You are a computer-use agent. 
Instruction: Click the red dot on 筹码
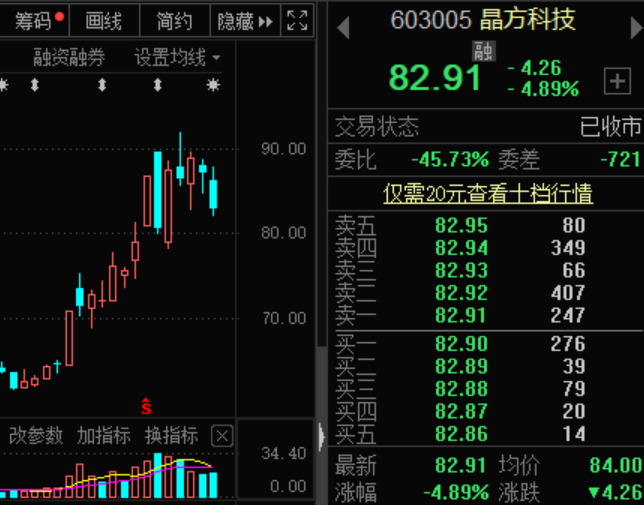coord(60,16)
